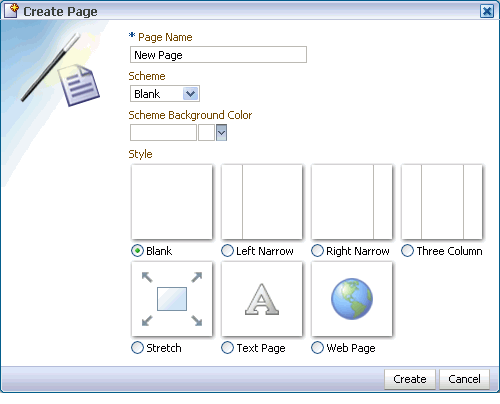
Task: Click the Cancel button
Action: 464,379
